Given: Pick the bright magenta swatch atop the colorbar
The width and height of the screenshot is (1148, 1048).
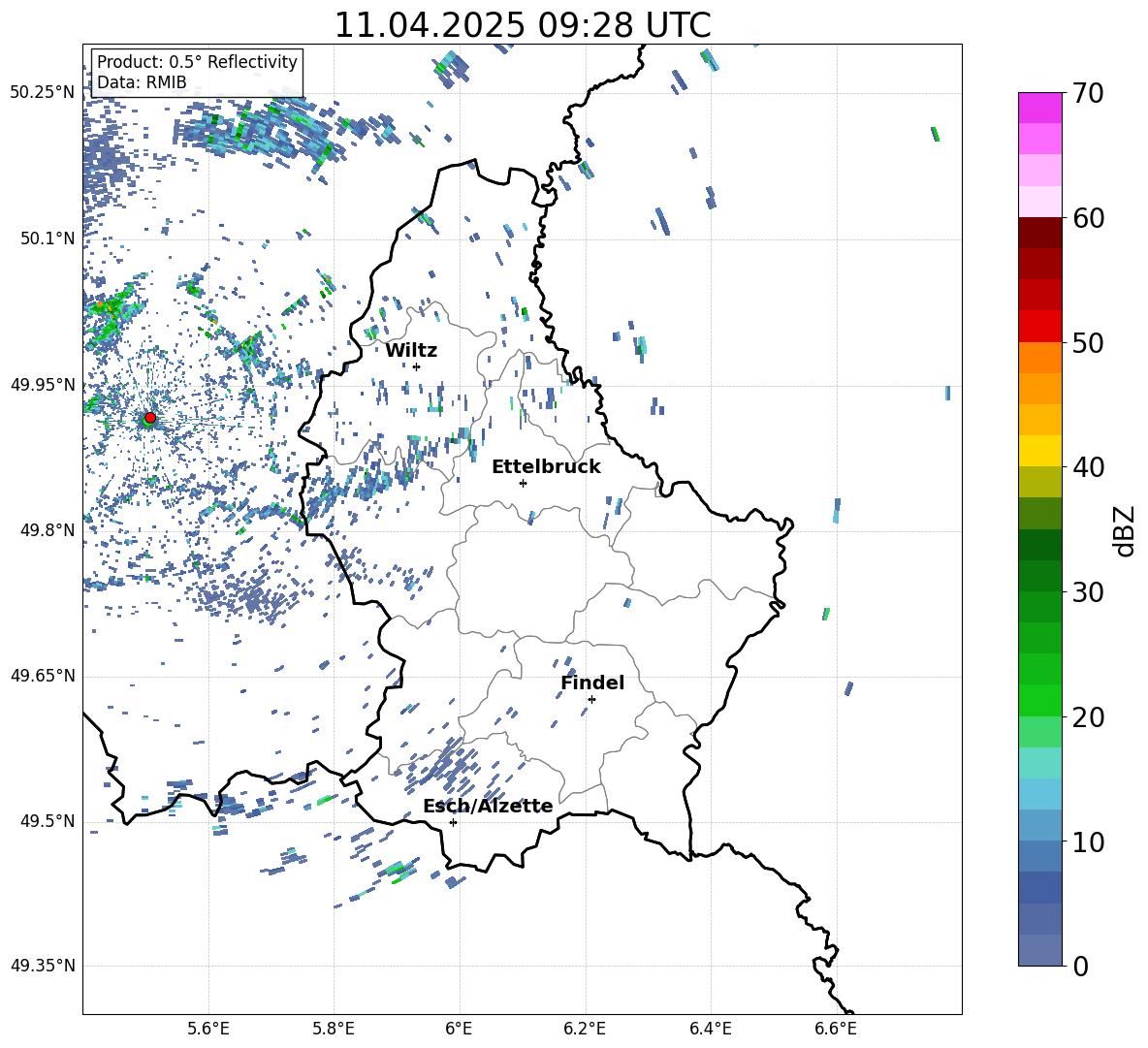Looking at the screenshot, I should [1040, 108].
